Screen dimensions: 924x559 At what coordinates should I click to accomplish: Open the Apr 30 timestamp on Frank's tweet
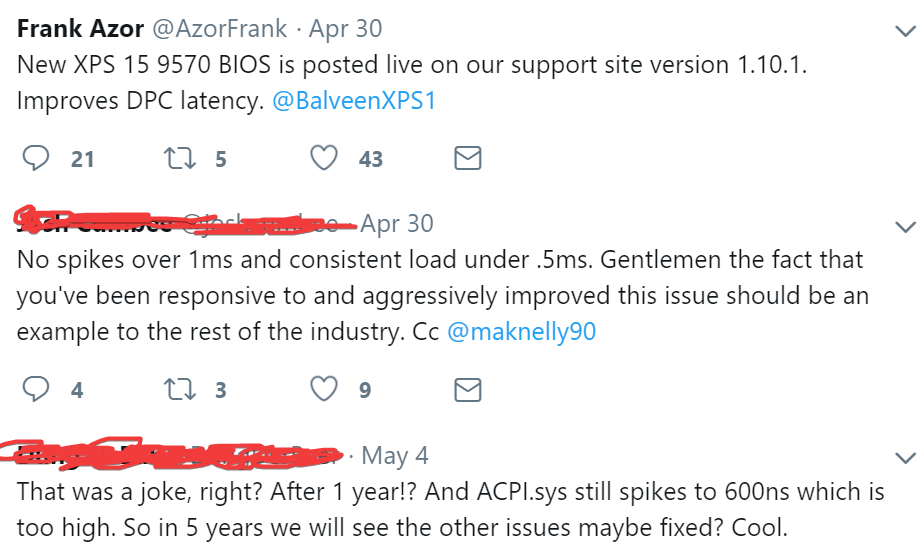click(346, 29)
